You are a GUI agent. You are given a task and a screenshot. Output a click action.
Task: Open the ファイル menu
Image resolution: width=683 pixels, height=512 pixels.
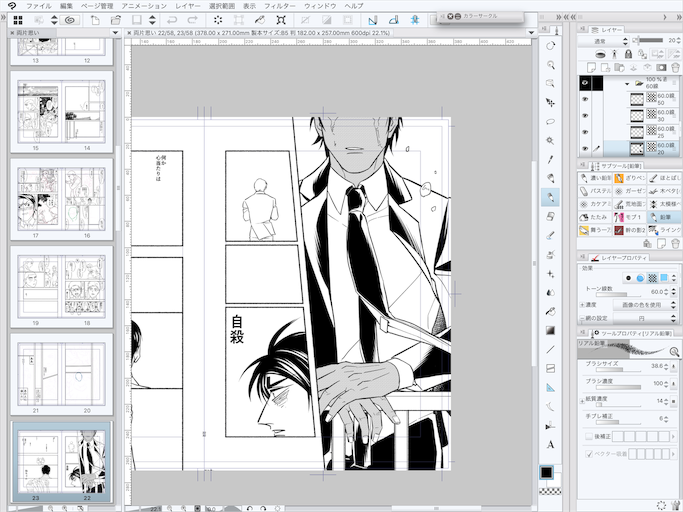[x=39, y=6]
